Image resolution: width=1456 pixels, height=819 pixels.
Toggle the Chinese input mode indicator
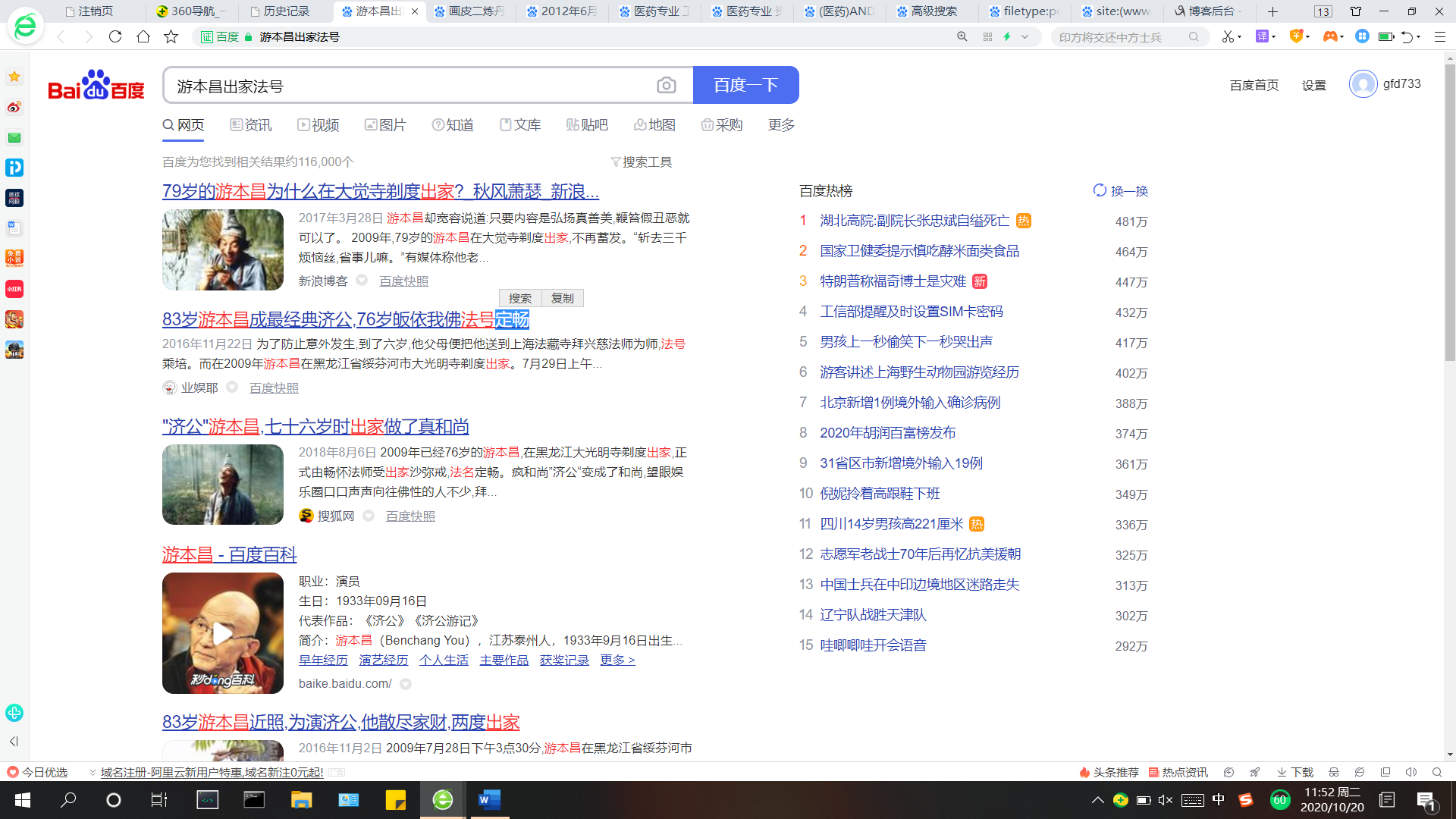[x=1218, y=800]
